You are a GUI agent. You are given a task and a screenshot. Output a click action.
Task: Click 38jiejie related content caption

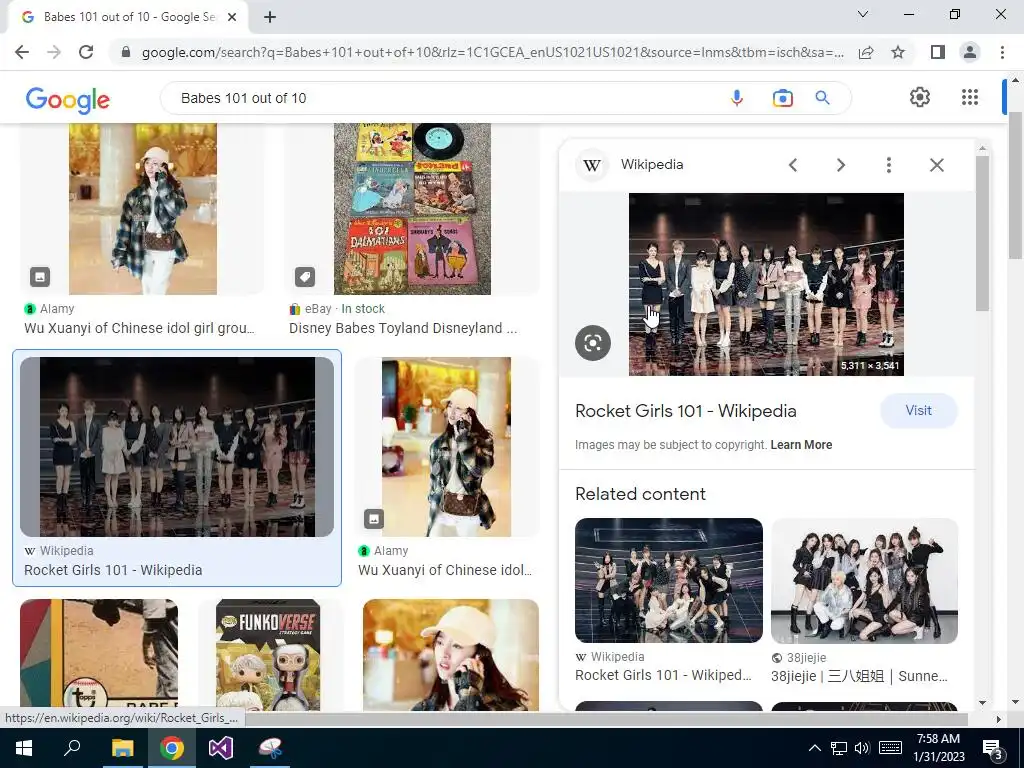point(859,676)
